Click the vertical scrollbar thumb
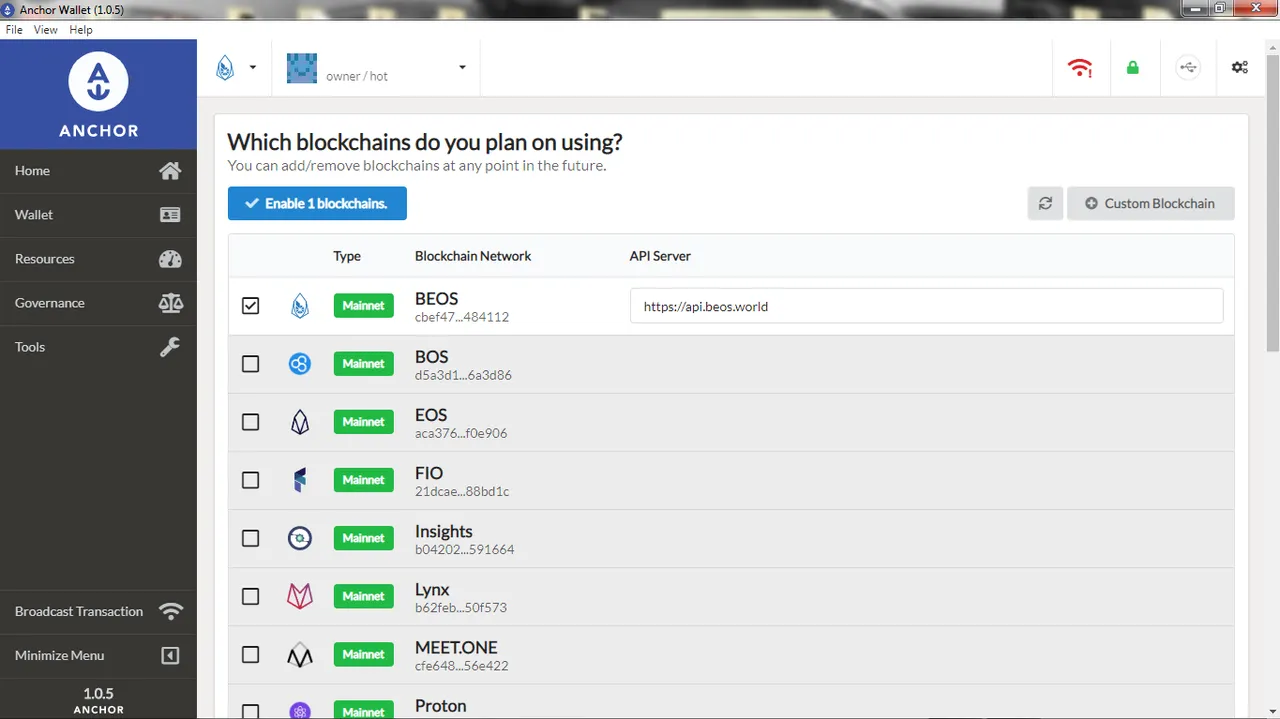 [x=1273, y=201]
